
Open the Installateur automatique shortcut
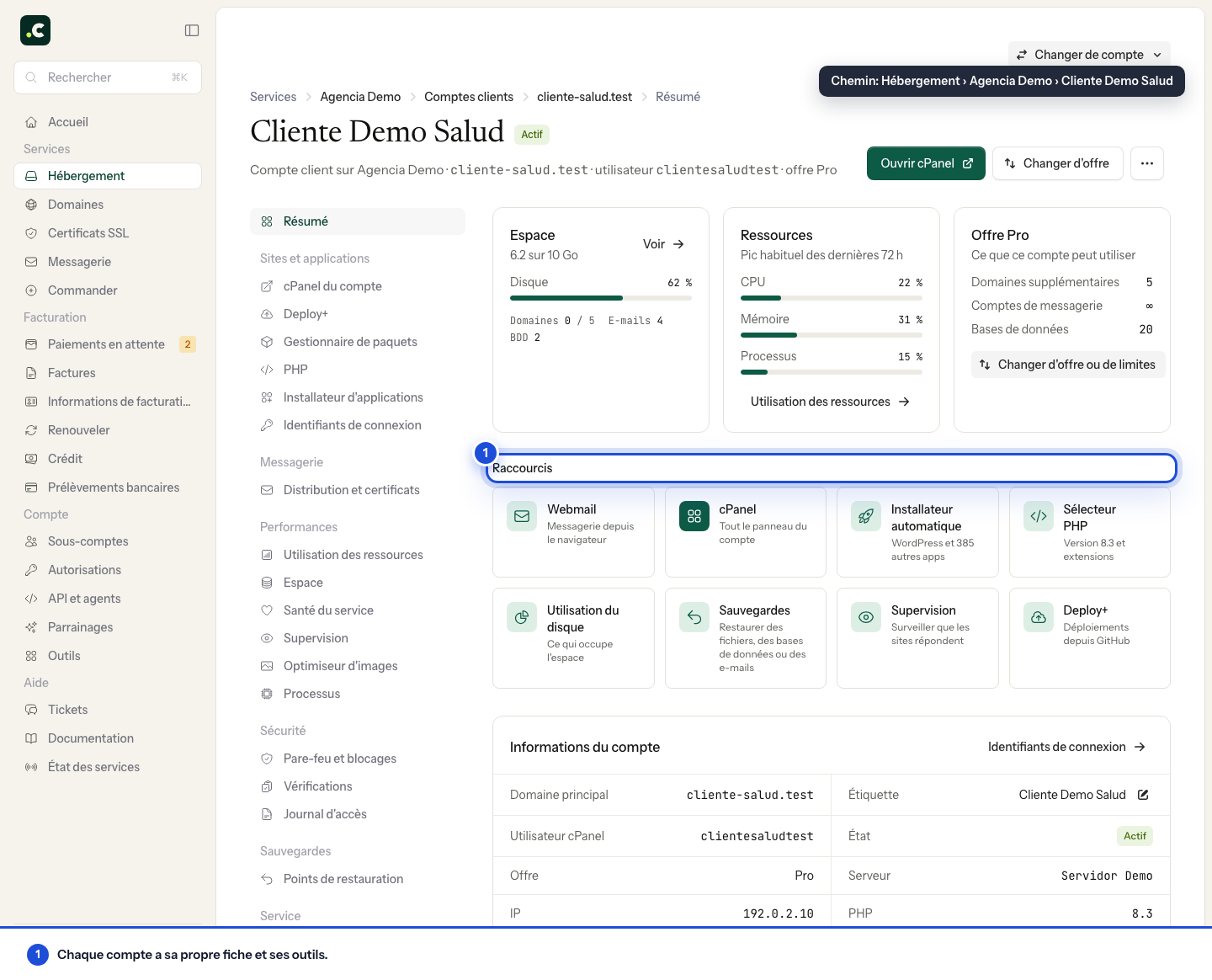[x=917, y=532]
